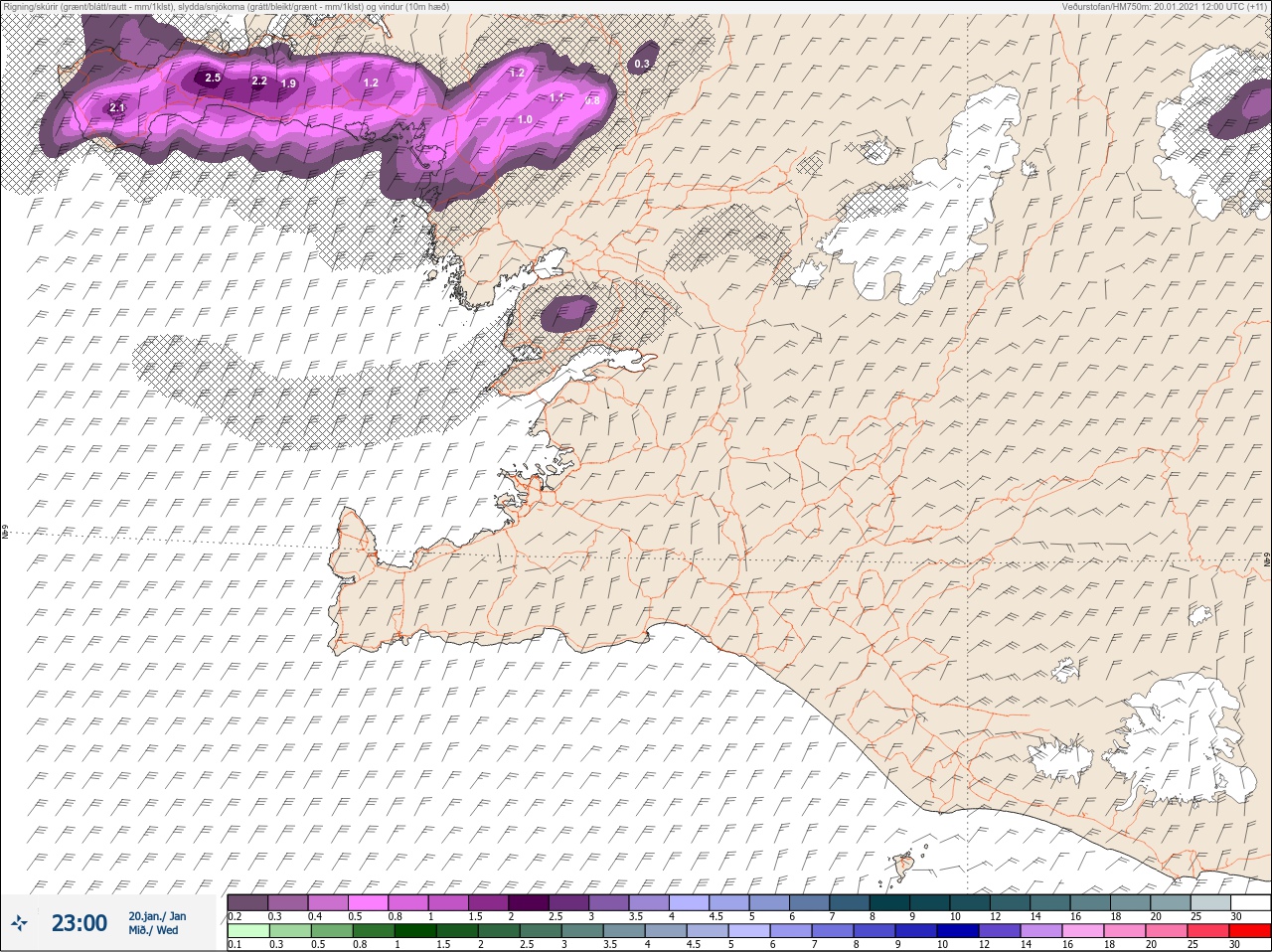Select the muted purple 0.2 swatch, upper legend
Screen dimensions: 1272x952
247,902
